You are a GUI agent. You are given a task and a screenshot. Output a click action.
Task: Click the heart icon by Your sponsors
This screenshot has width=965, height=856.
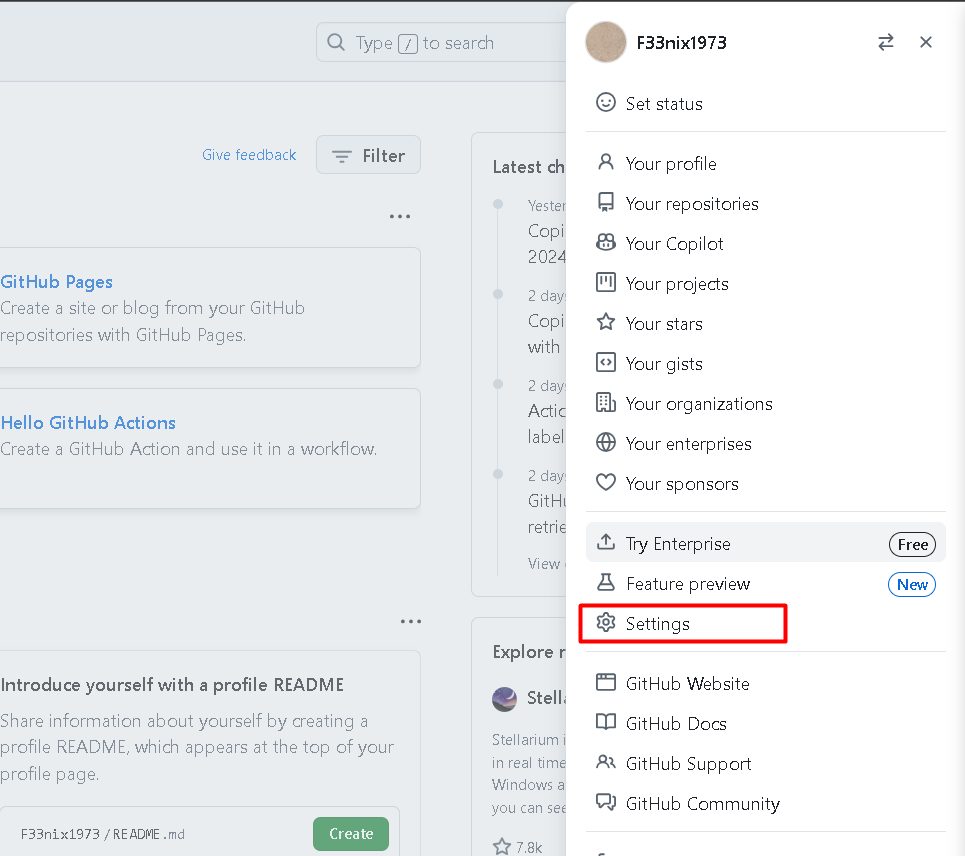[606, 482]
